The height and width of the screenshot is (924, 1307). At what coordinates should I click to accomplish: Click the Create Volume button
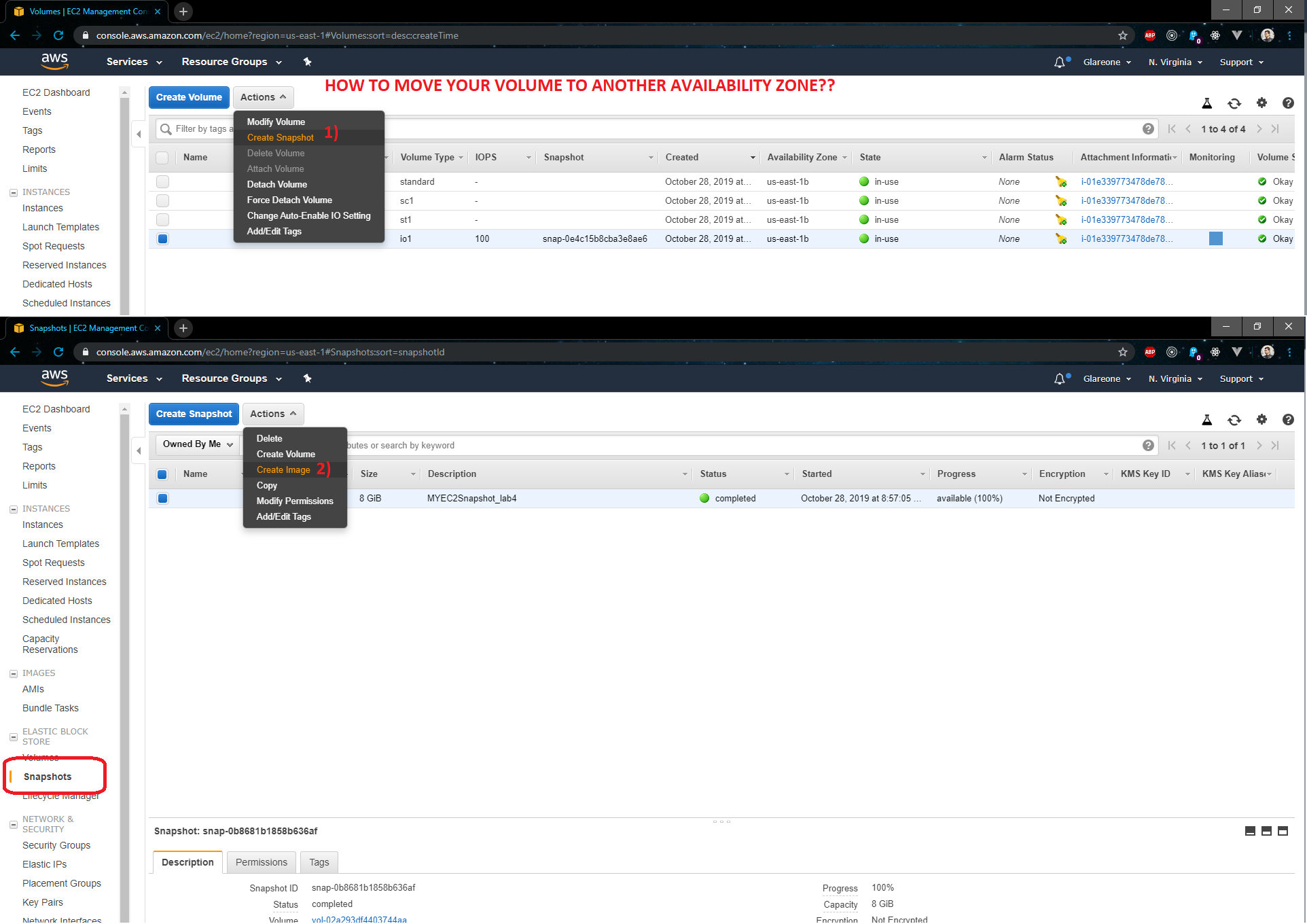tap(189, 97)
